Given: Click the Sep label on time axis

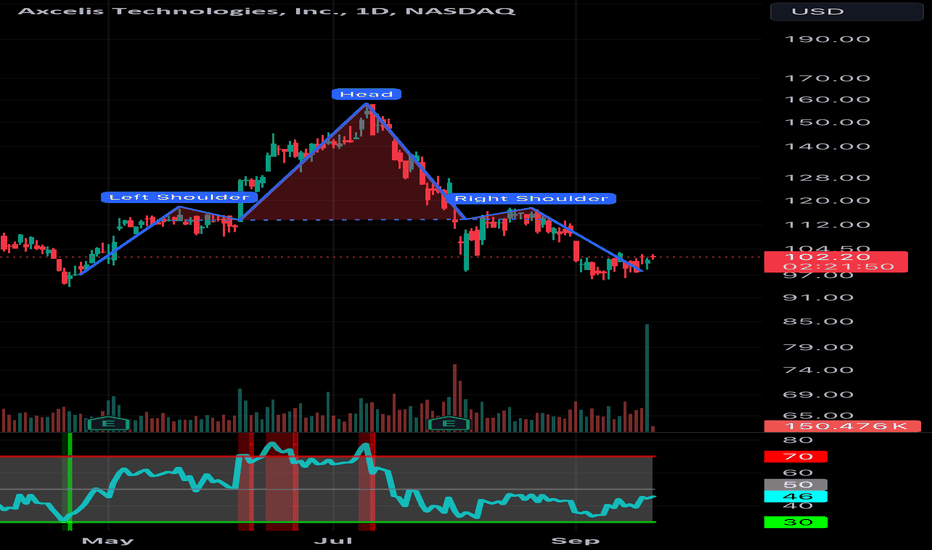Looking at the screenshot, I should [x=575, y=540].
